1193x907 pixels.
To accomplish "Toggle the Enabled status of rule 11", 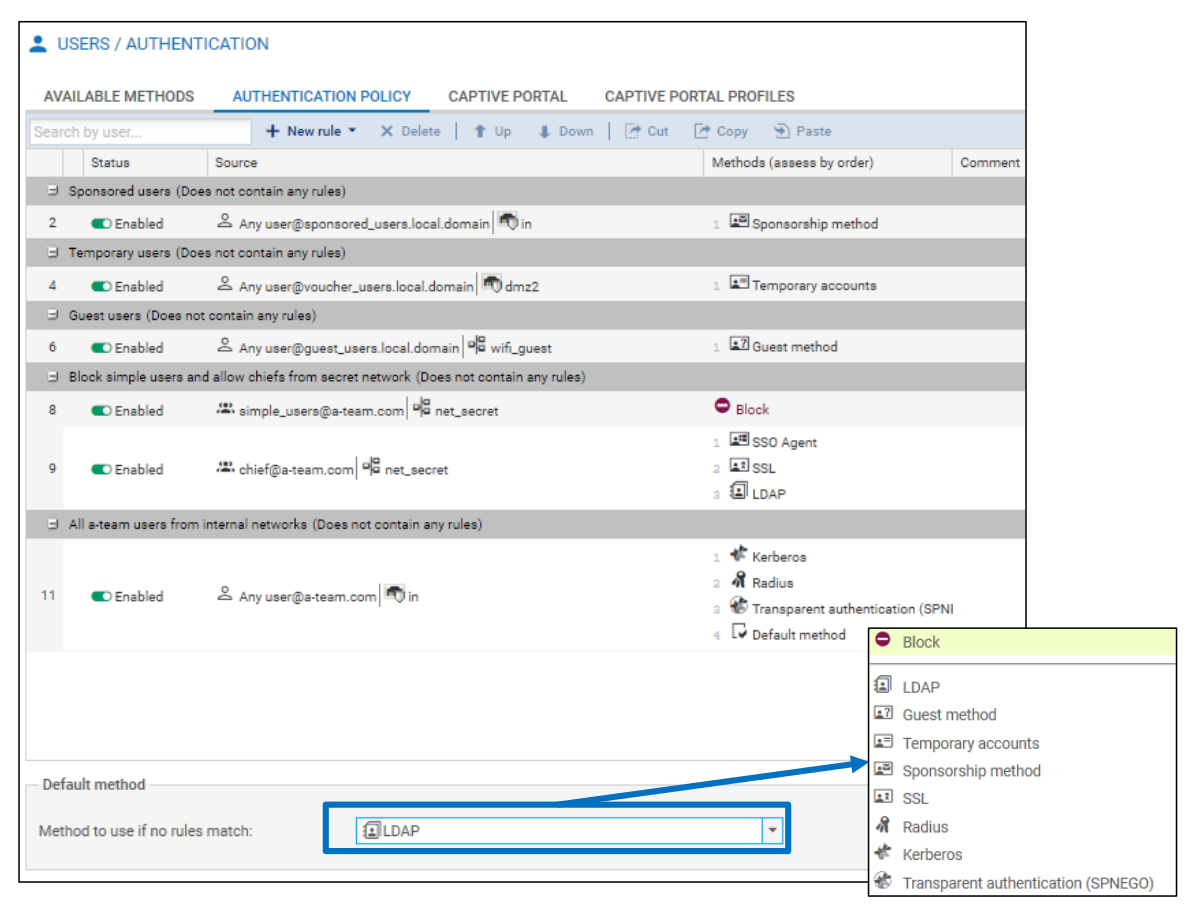I will coord(101,596).
